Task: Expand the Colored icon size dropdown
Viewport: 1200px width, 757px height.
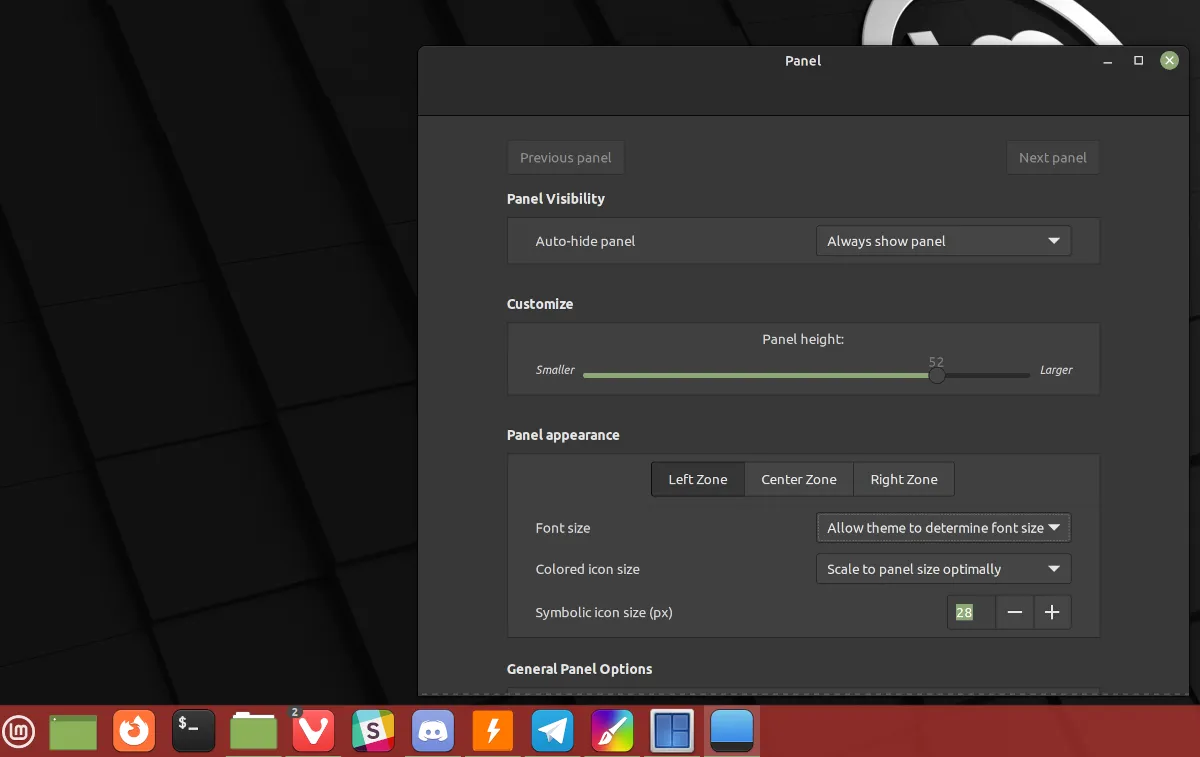Action: pos(943,568)
